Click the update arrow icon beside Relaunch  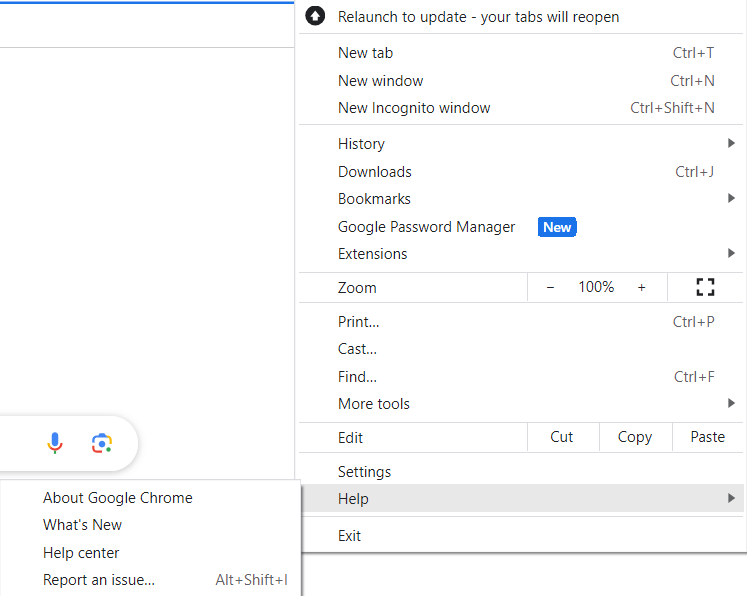tap(316, 16)
